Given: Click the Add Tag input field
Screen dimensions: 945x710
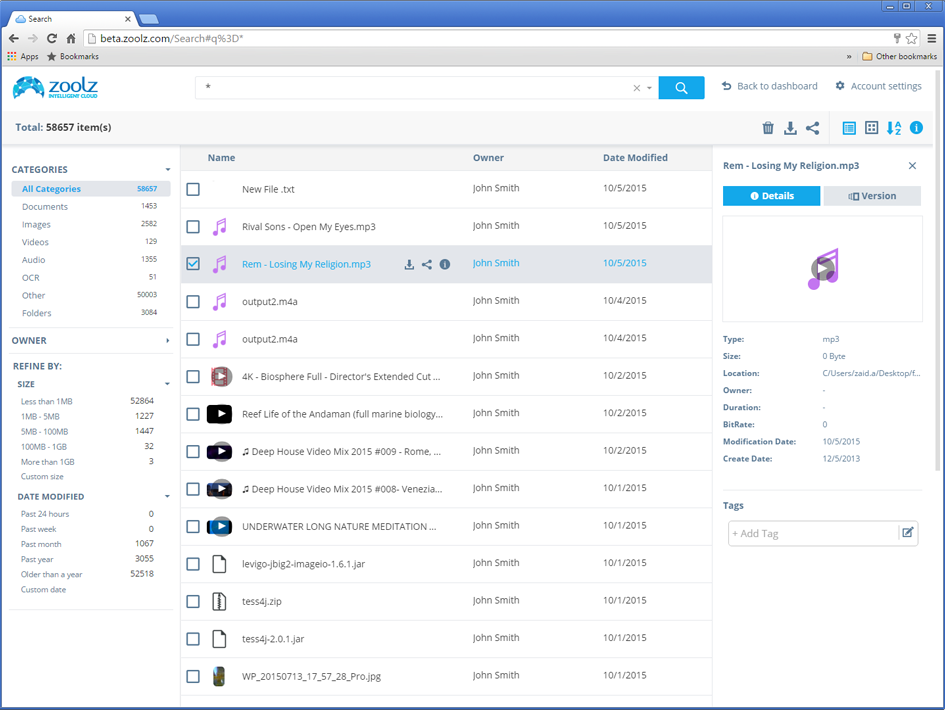Looking at the screenshot, I should click(812, 533).
